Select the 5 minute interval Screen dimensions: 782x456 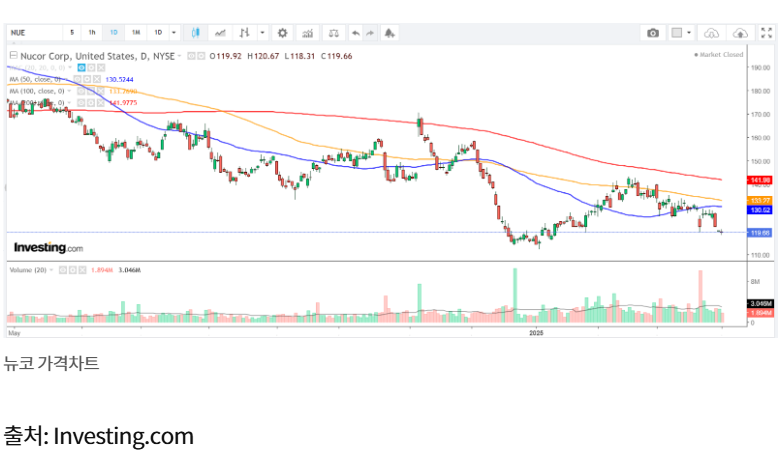(x=72, y=32)
